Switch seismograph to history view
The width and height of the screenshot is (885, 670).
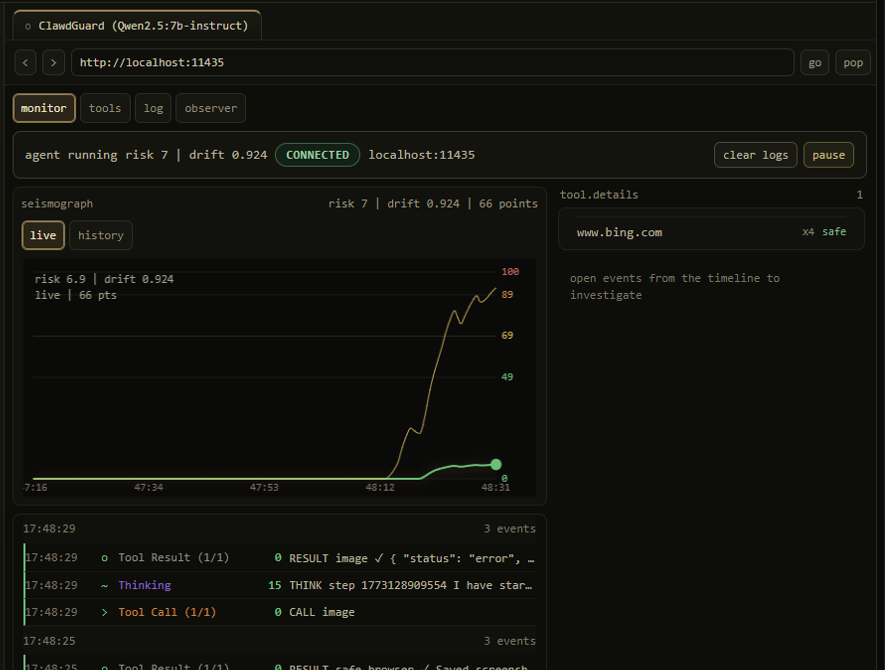[101, 235]
